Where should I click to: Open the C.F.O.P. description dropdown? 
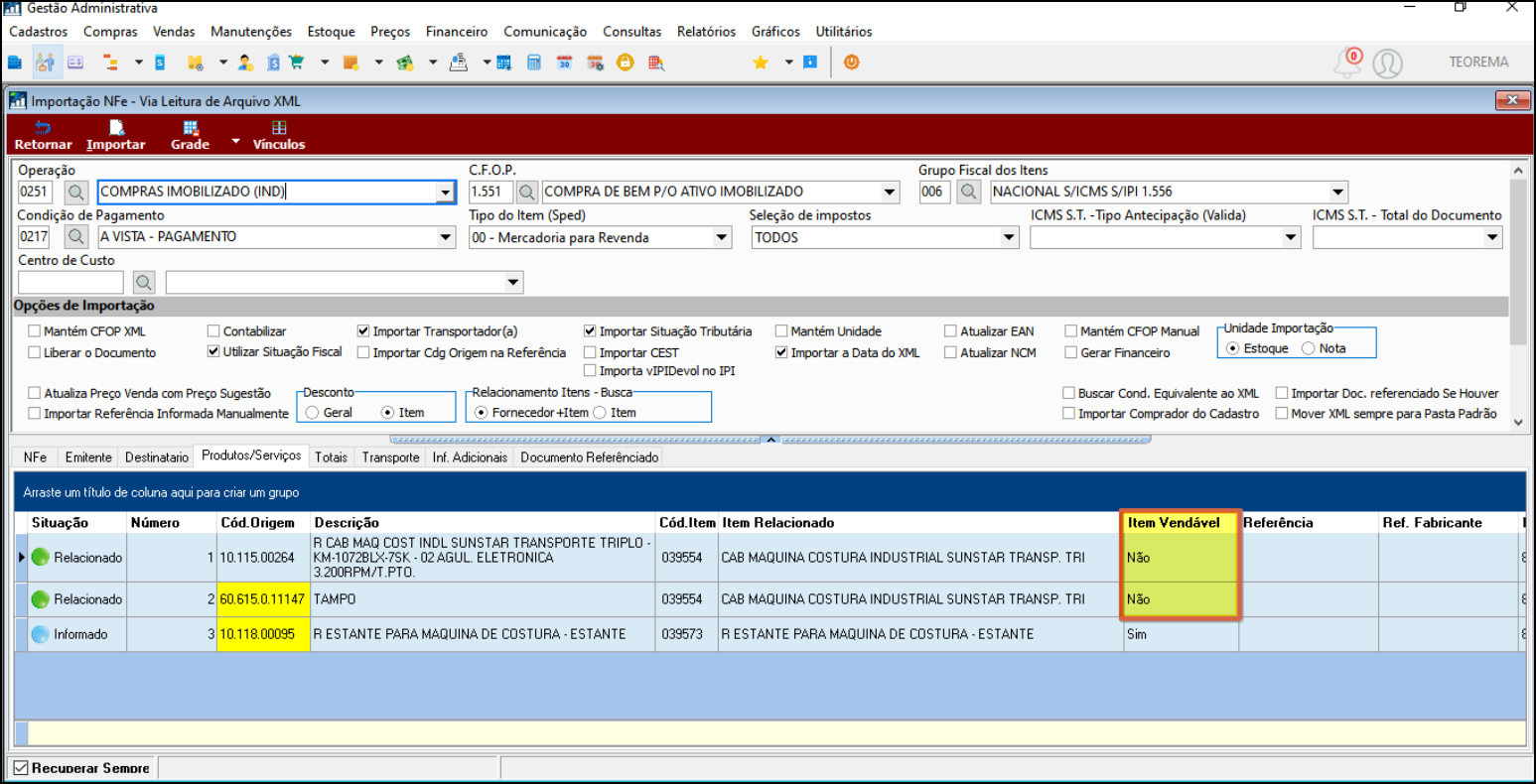[x=889, y=193]
